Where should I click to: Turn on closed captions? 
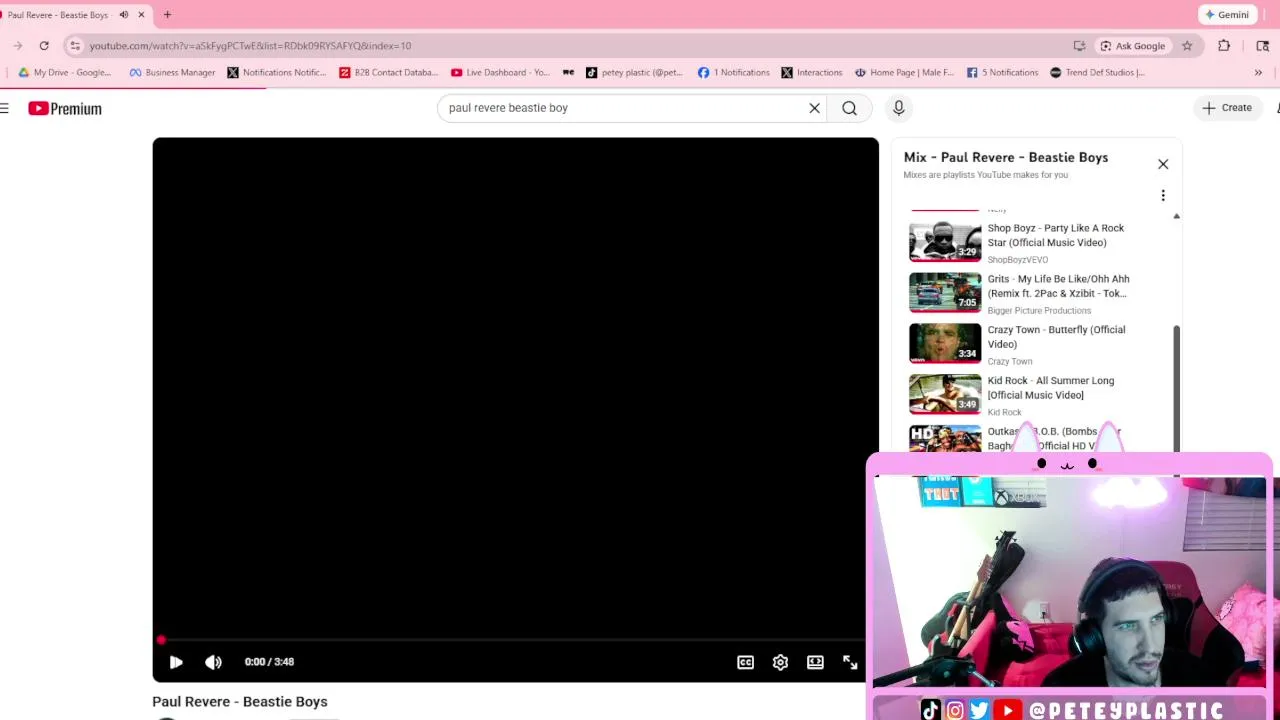click(x=745, y=662)
